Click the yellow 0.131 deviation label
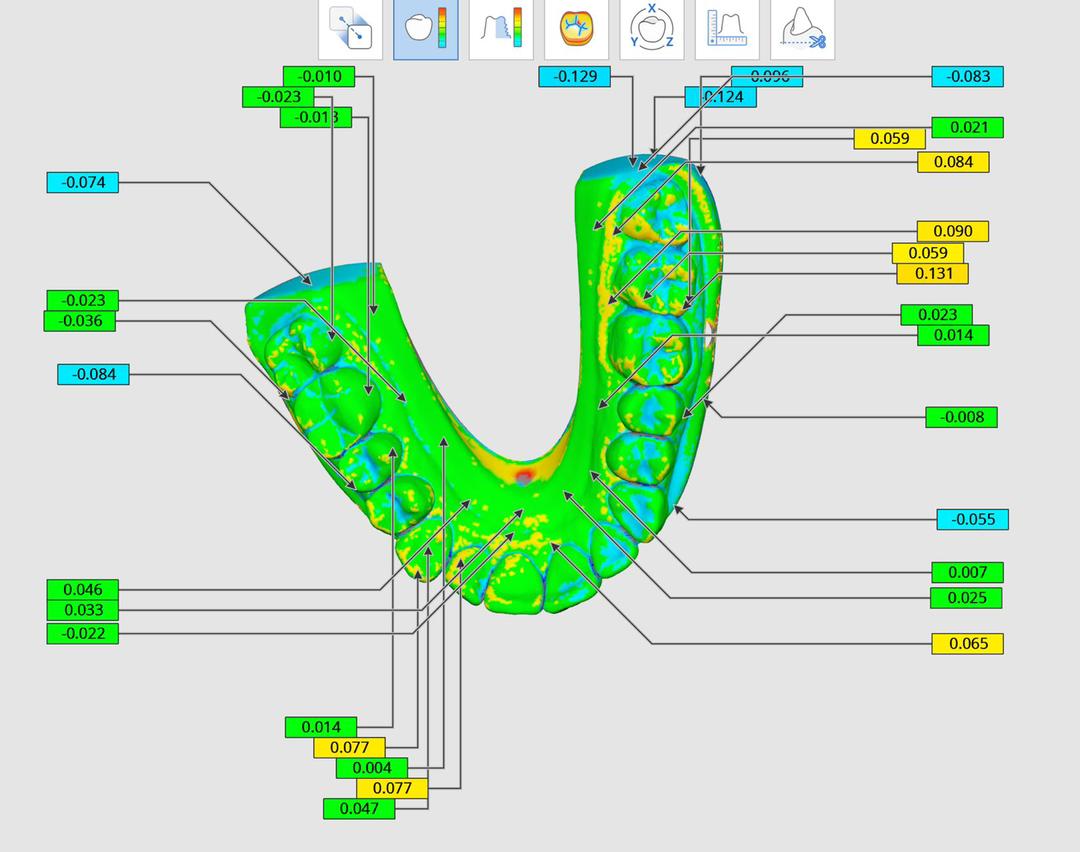Screen dimensions: 1080x852 pos(932,273)
